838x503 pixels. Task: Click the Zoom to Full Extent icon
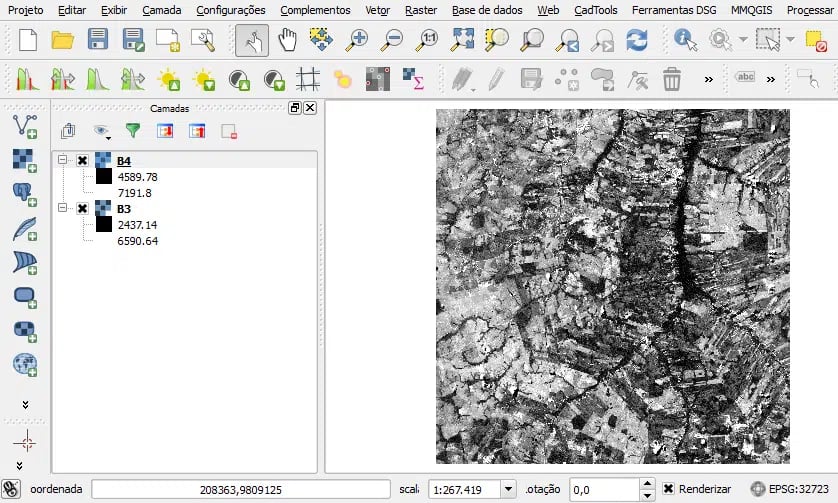point(463,41)
